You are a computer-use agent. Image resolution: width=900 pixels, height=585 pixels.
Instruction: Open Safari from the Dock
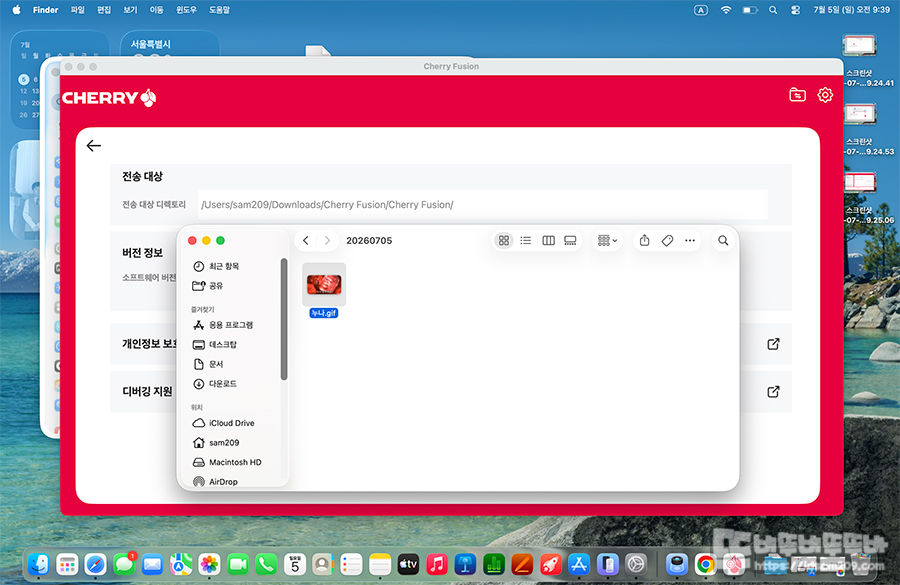click(95, 565)
